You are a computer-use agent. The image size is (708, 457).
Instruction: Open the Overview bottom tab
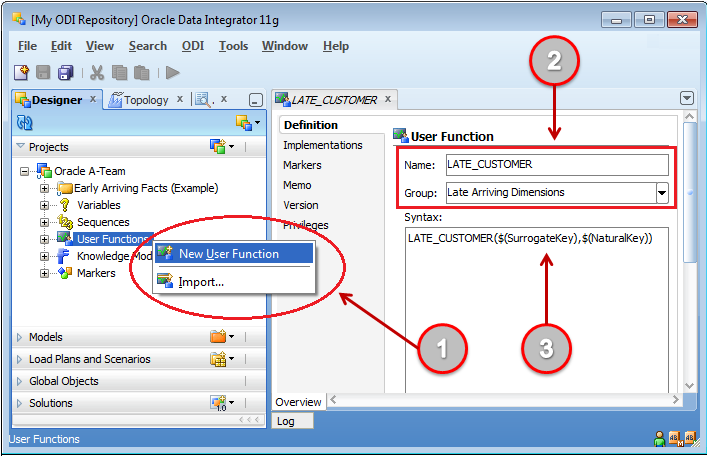tap(298, 401)
